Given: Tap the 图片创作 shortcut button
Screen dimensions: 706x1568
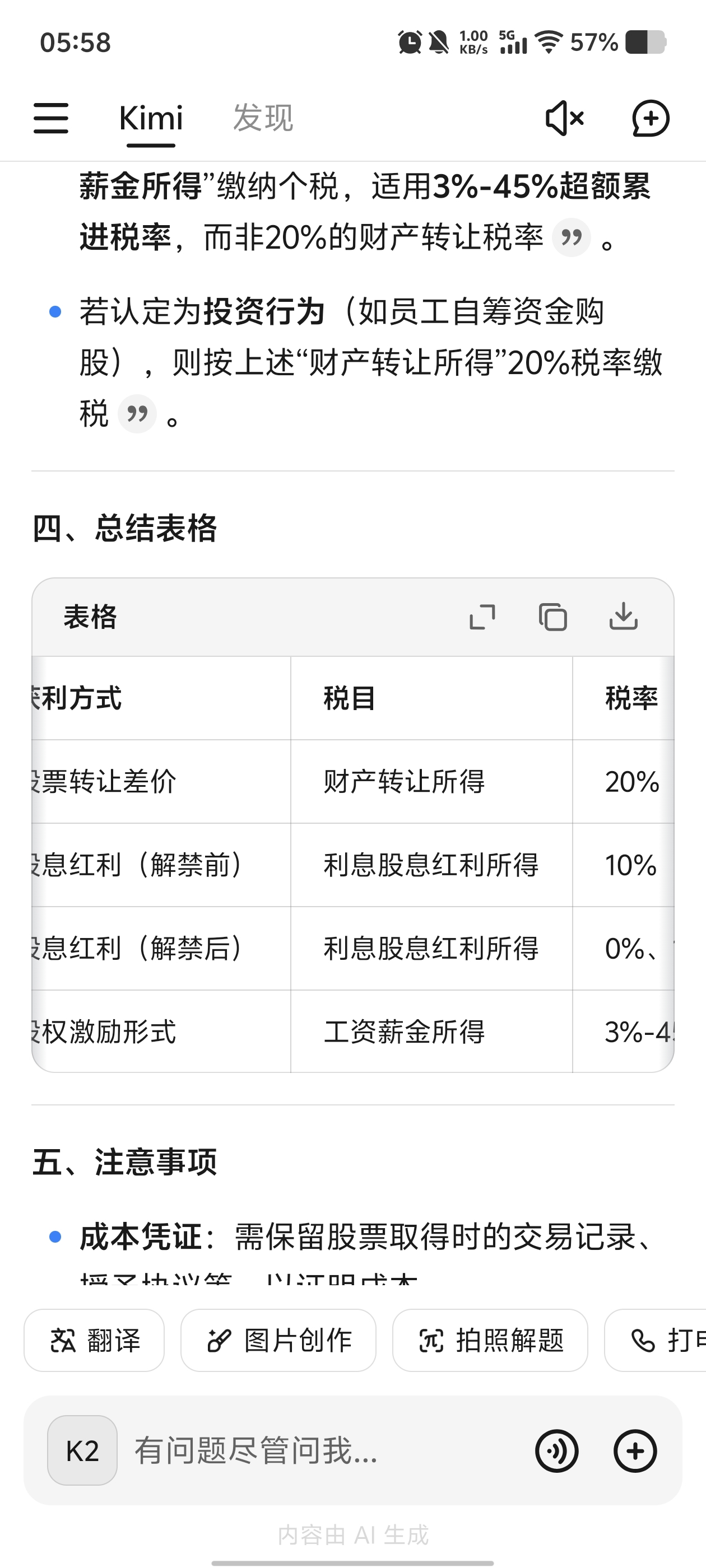Looking at the screenshot, I should pos(278,1340).
